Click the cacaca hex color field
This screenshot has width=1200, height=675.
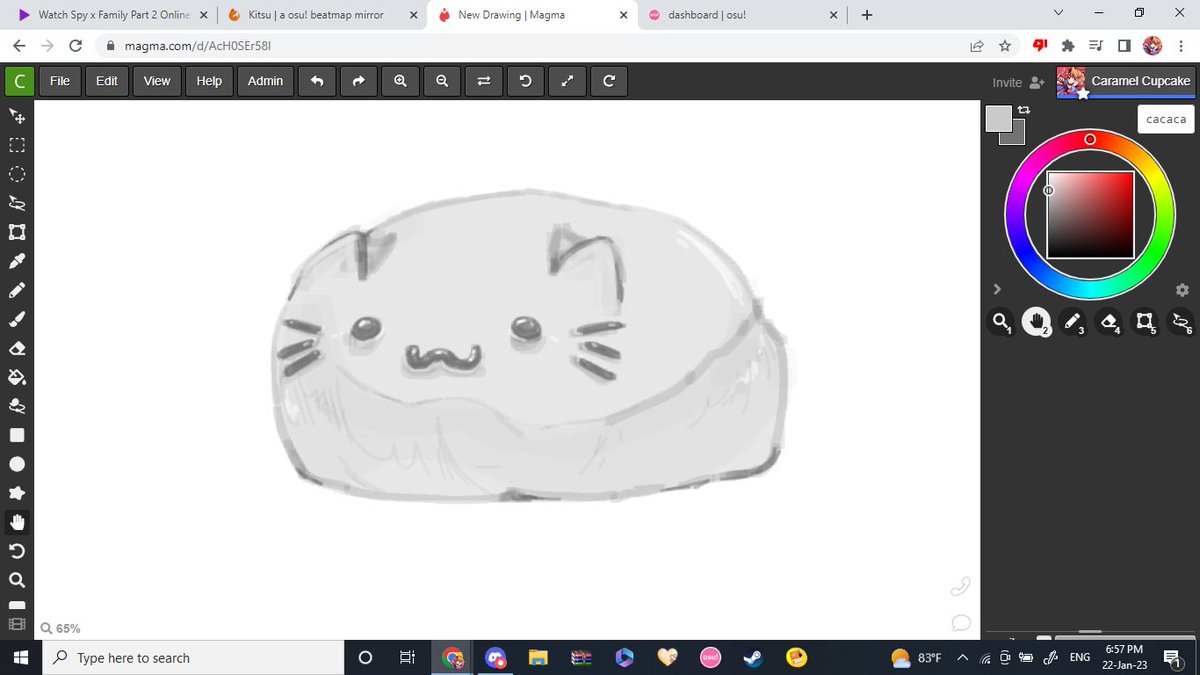tap(1166, 119)
